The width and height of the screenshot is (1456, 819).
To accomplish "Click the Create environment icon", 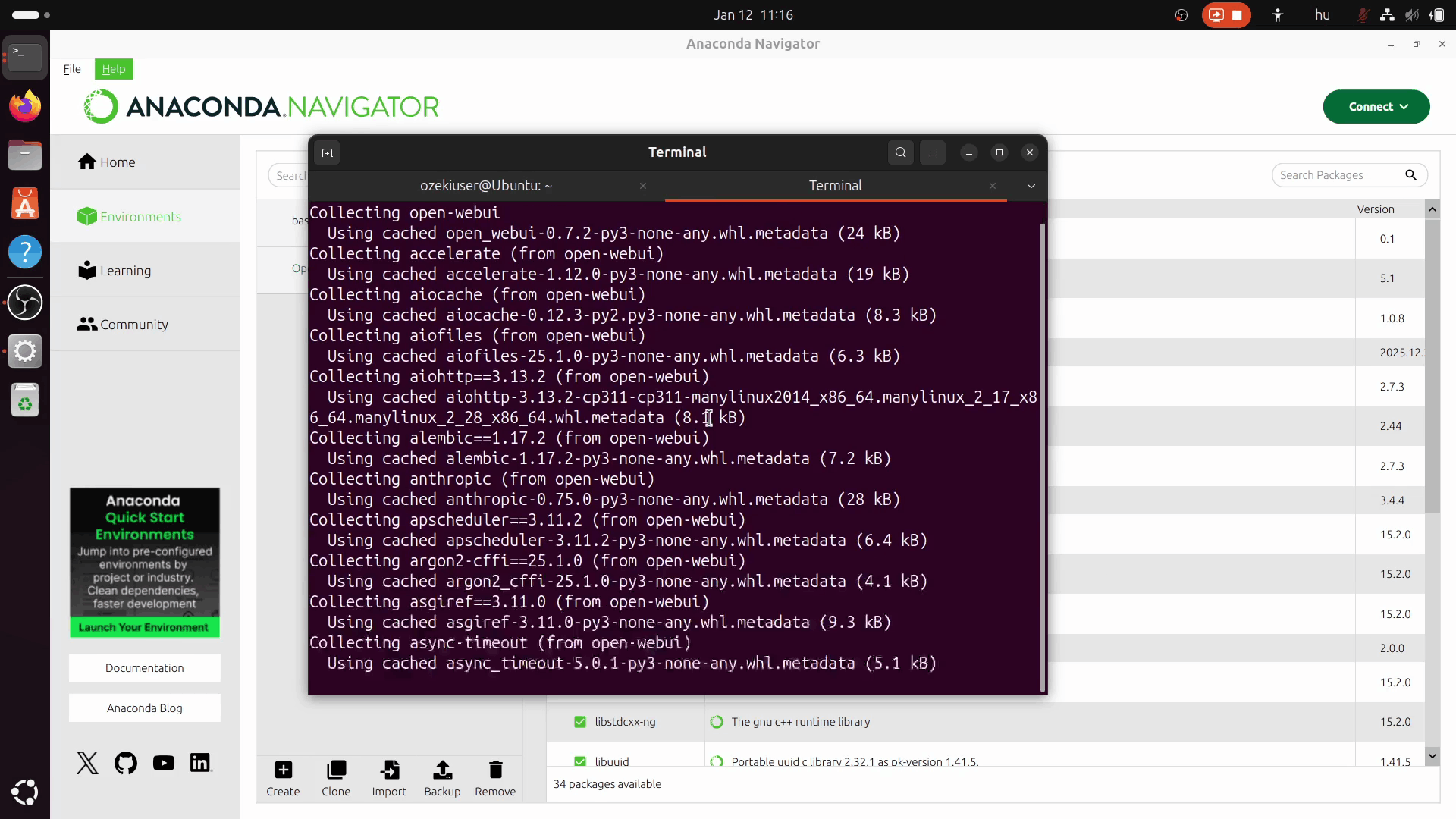I will coord(283,770).
